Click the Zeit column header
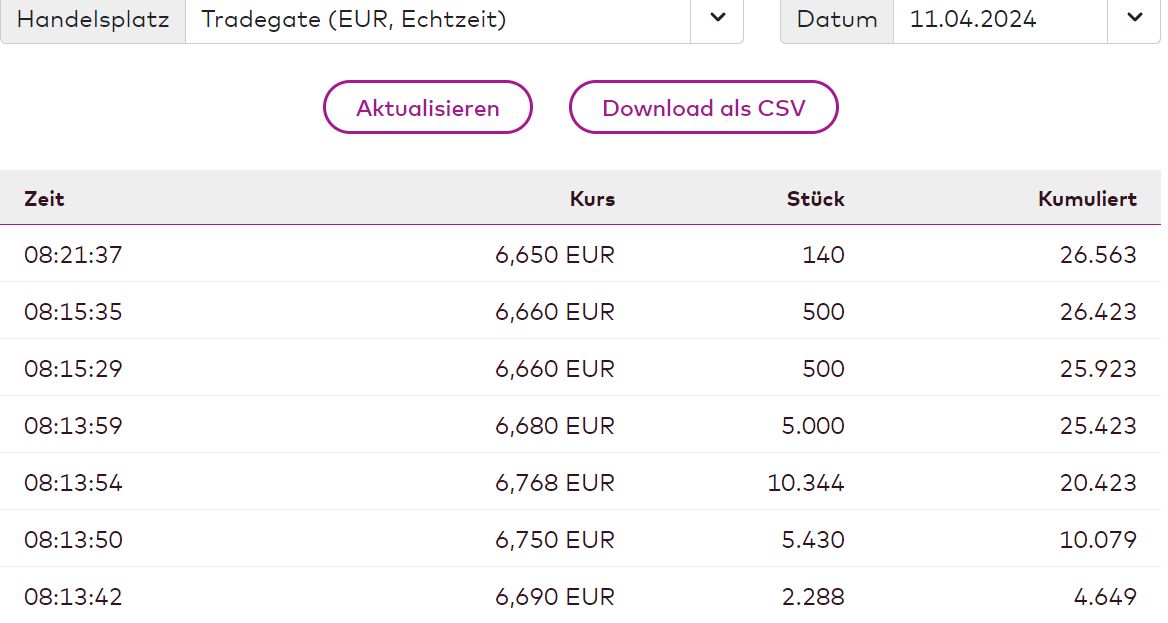 [x=44, y=199]
